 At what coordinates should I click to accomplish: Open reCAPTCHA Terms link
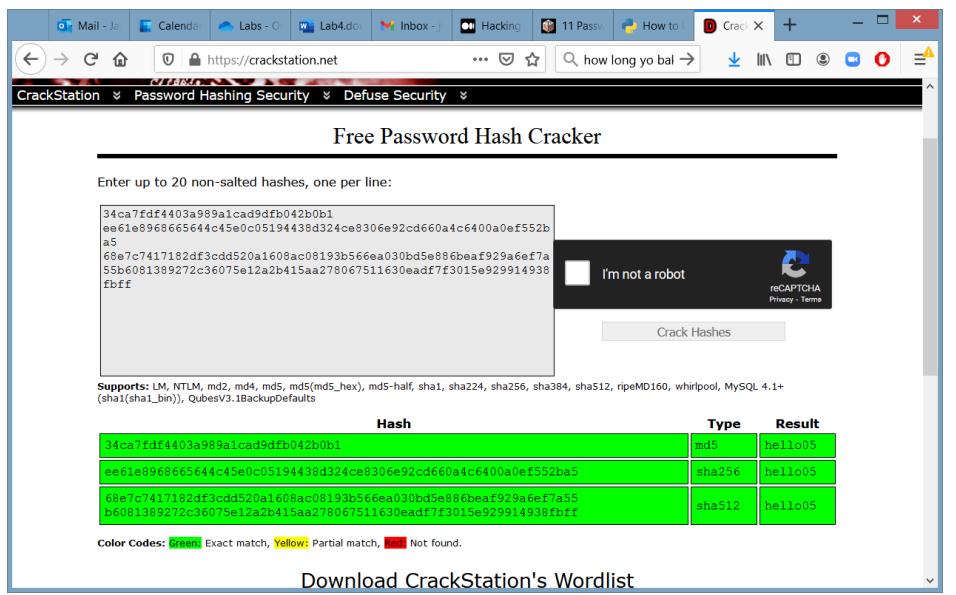(x=811, y=299)
